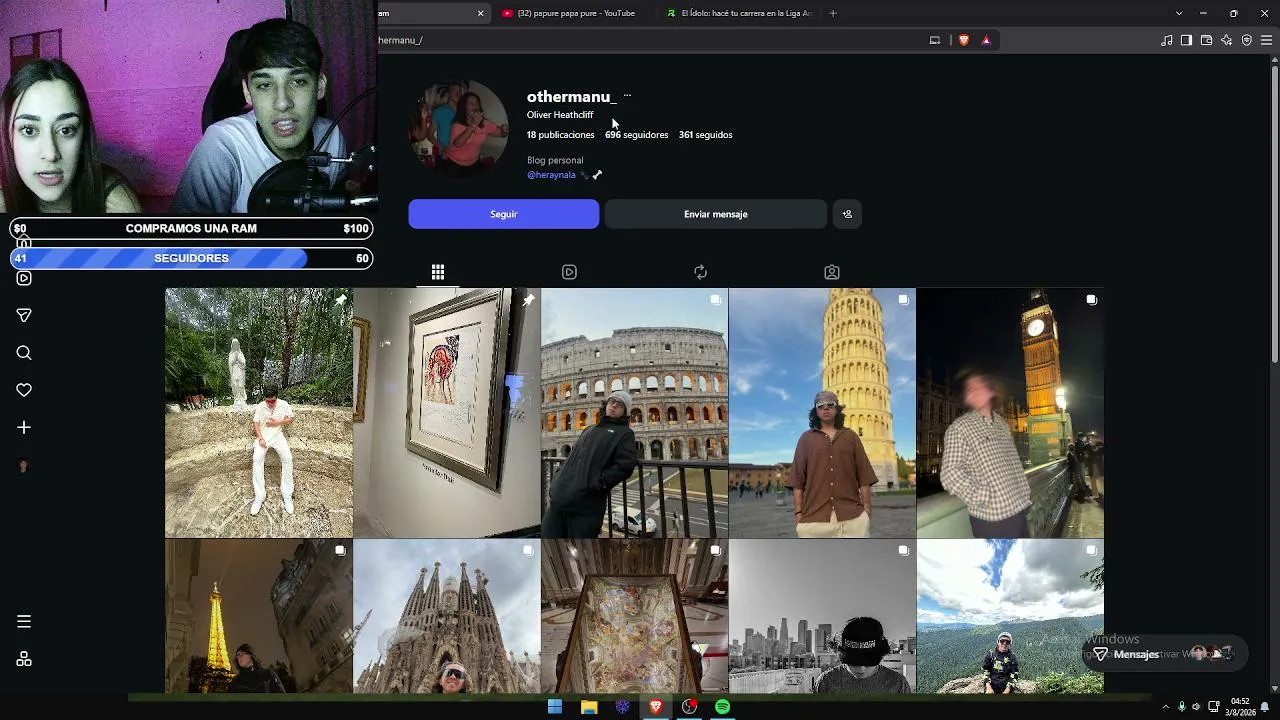Screen dimensions: 1280x720
Task: Open the Mensajes floating messages button
Action: pyautogui.click(x=1165, y=654)
